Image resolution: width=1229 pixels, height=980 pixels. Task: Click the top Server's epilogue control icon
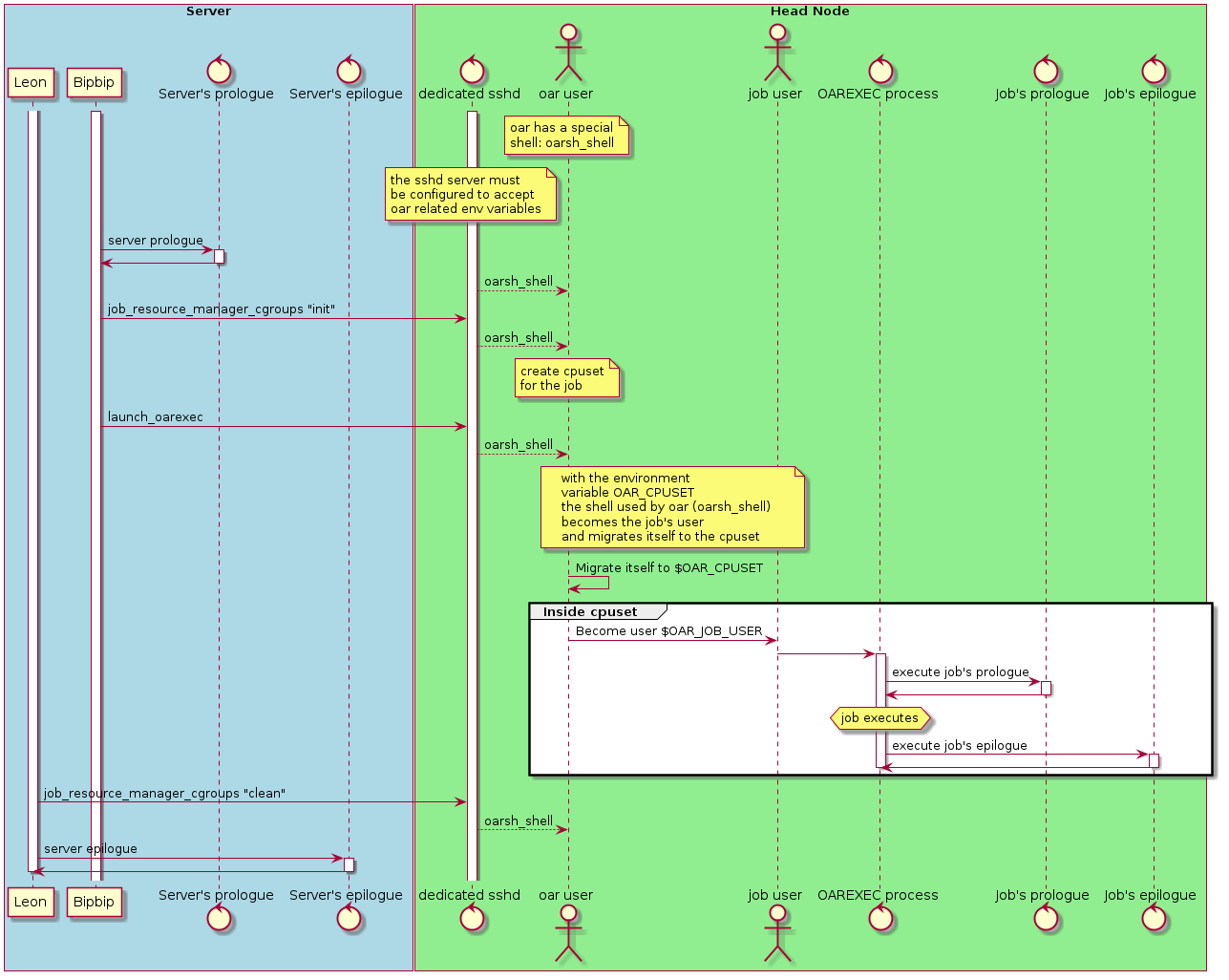pyautogui.click(x=349, y=70)
